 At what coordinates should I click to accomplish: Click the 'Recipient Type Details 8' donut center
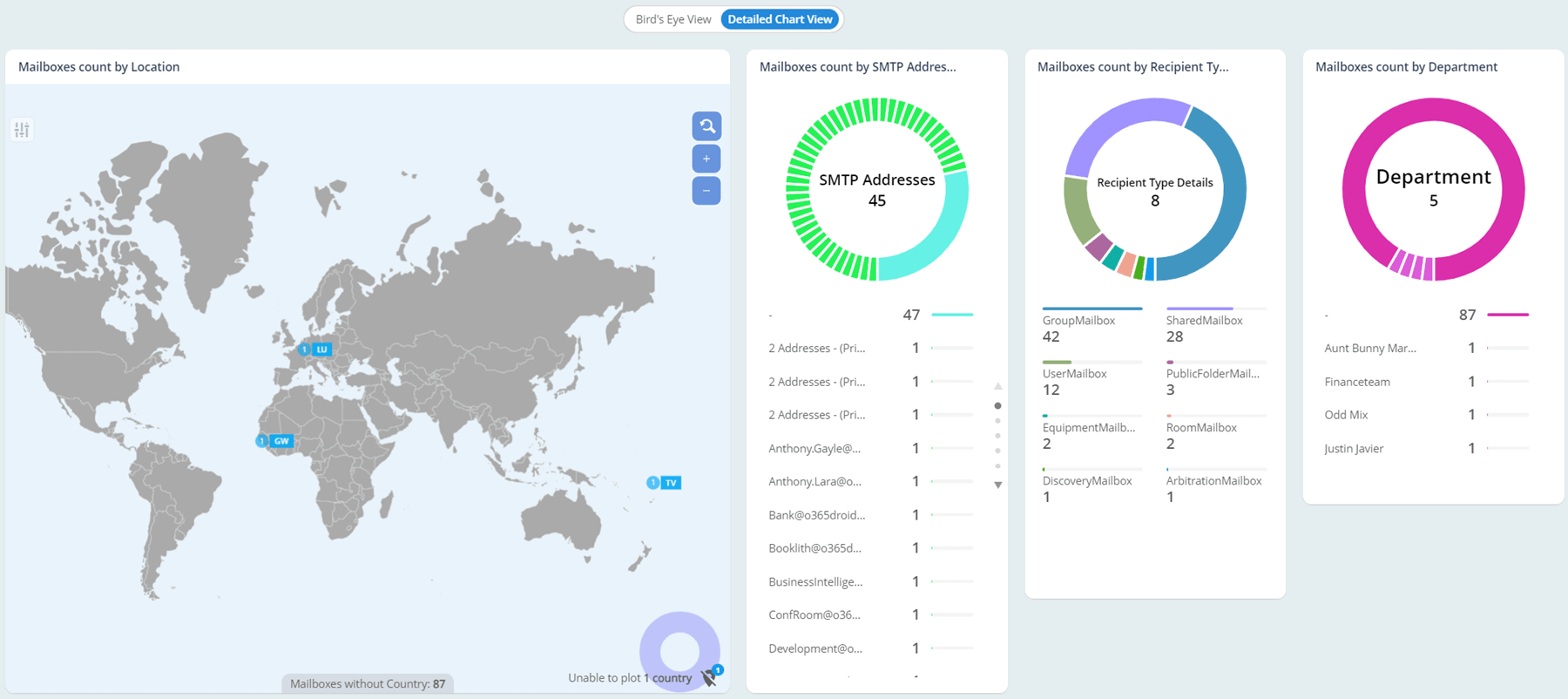pyautogui.click(x=1155, y=192)
